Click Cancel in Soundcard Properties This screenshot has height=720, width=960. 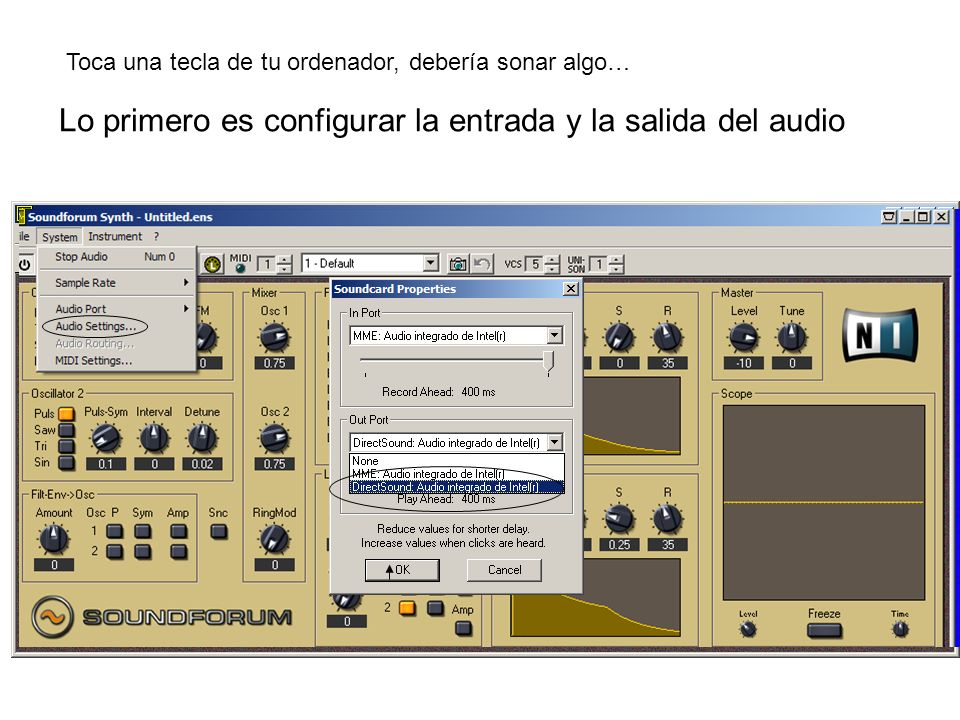click(x=504, y=570)
